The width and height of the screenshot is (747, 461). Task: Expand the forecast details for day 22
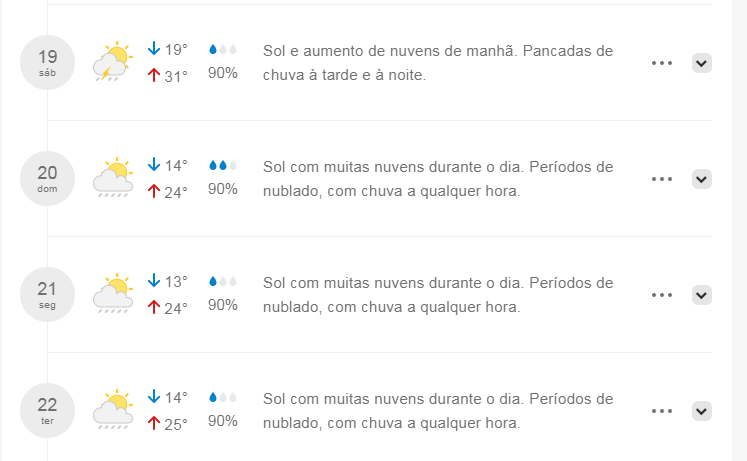pos(702,411)
